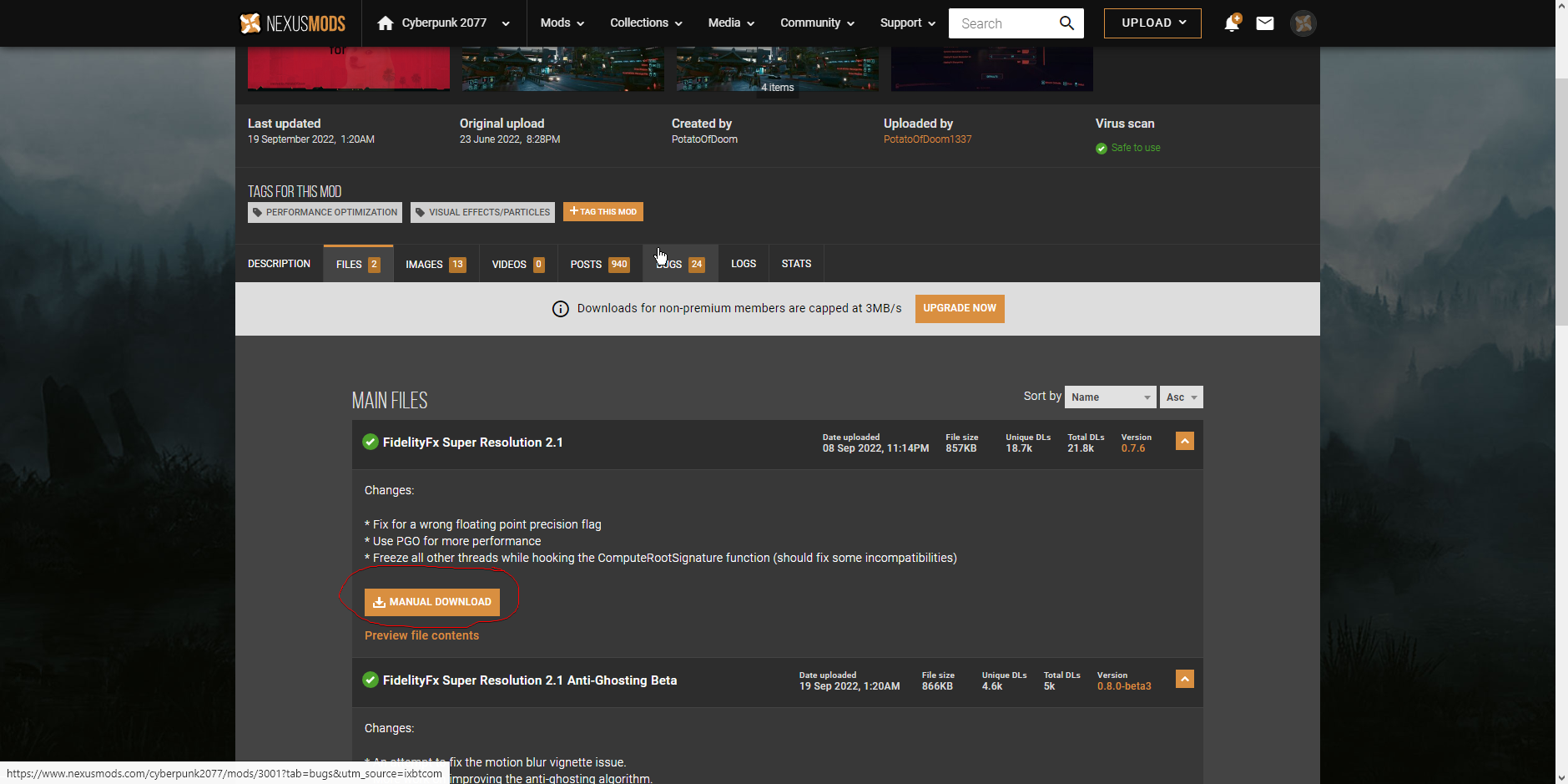This screenshot has width=1568, height=784.
Task: Click the home icon beside Cyberpunk 2077
Action: 385,23
